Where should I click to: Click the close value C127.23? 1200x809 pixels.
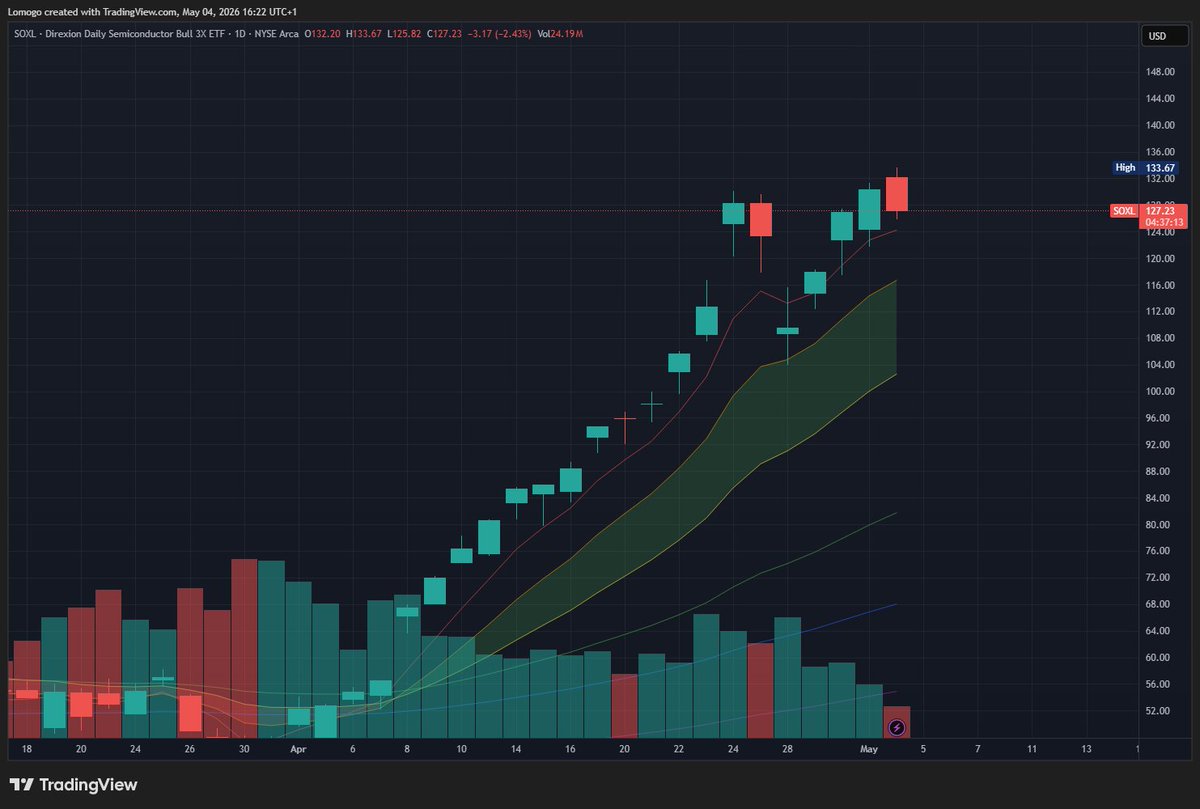tap(445, 34)
